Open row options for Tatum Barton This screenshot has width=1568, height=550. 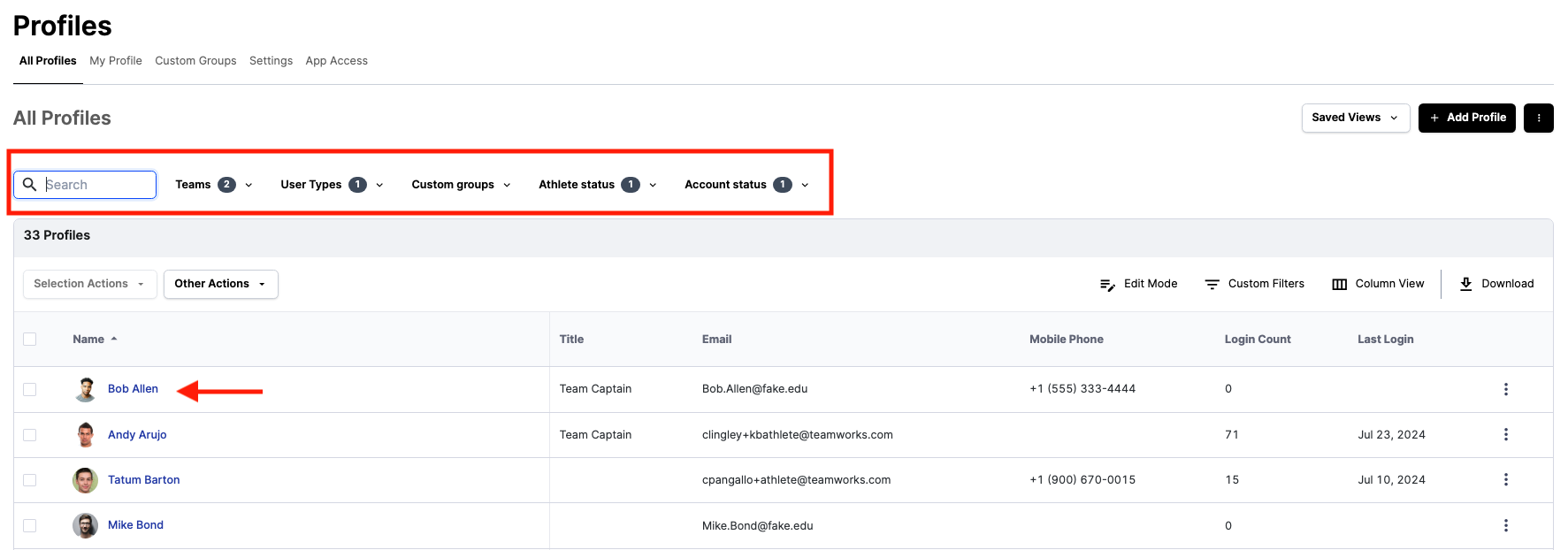1505,479
